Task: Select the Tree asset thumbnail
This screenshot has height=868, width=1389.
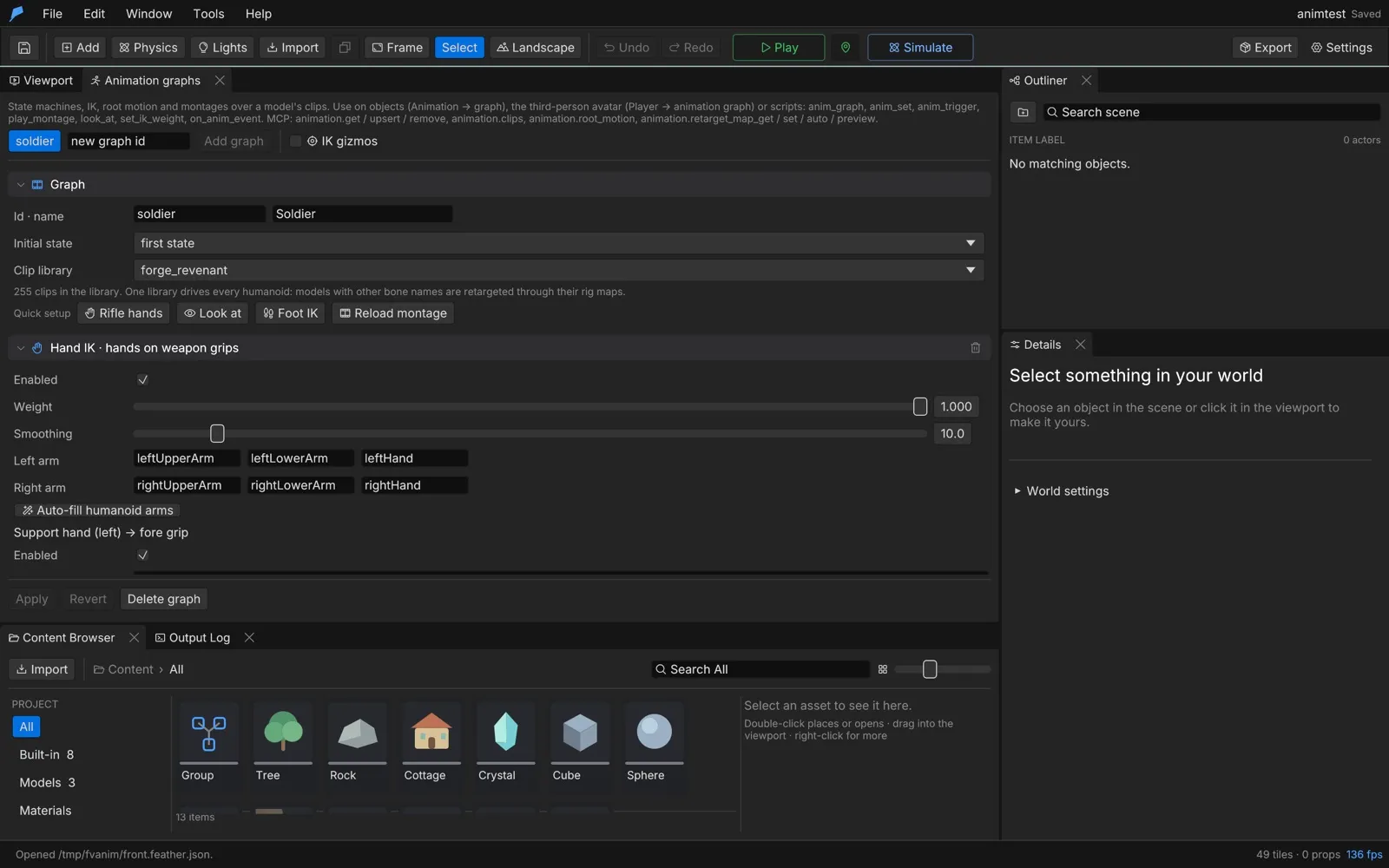Action: (x=283, y=732)
